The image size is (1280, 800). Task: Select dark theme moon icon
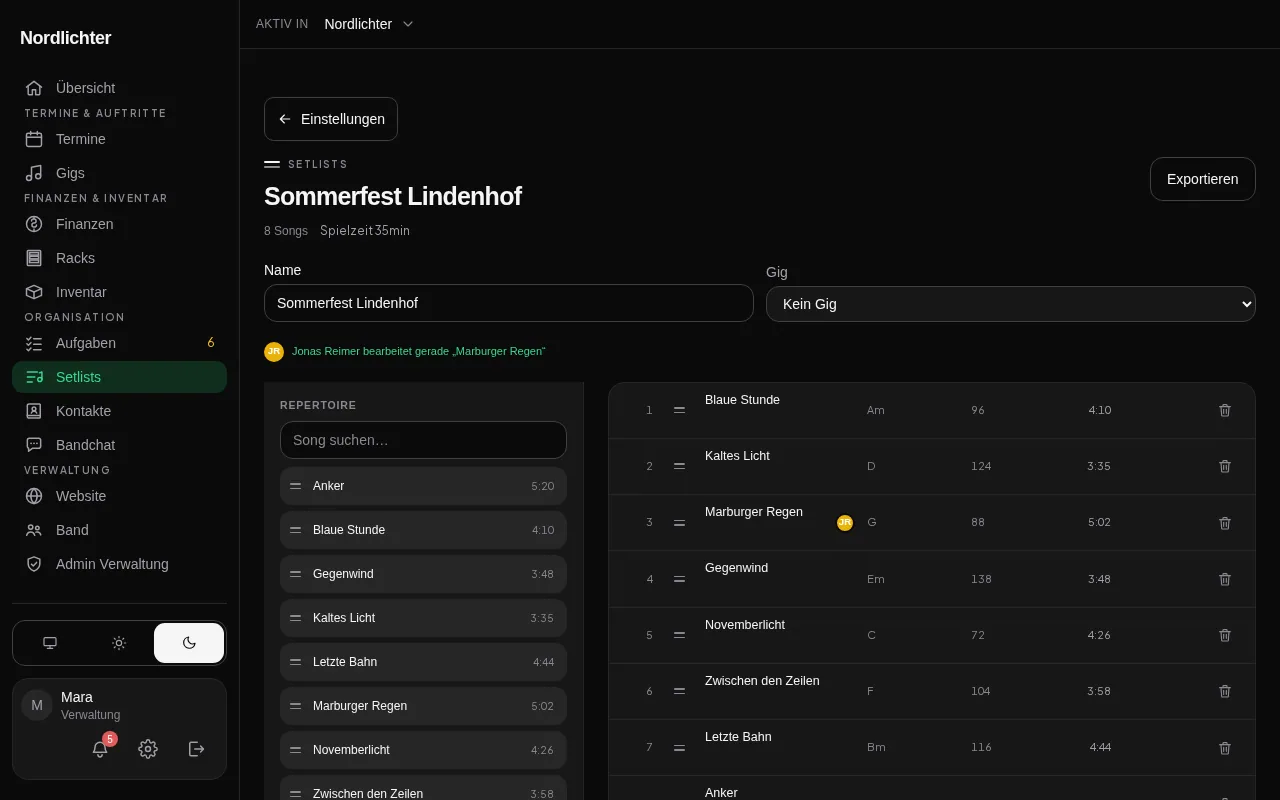coord(189,643)
